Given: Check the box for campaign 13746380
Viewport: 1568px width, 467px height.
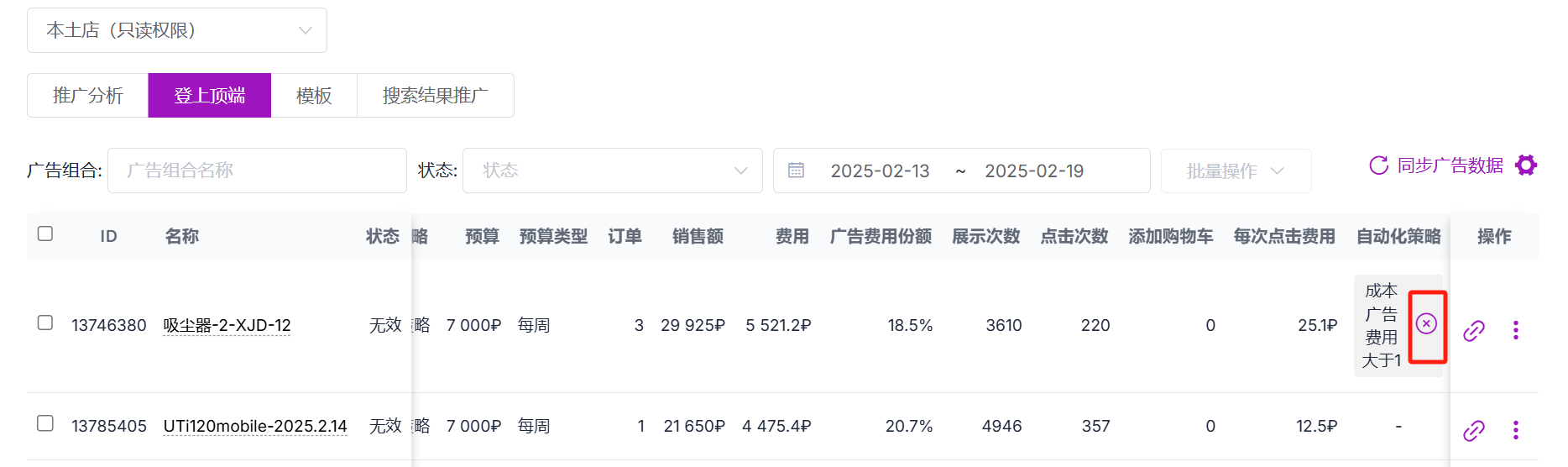Looking at the screenshot, I should pos(45,323).
